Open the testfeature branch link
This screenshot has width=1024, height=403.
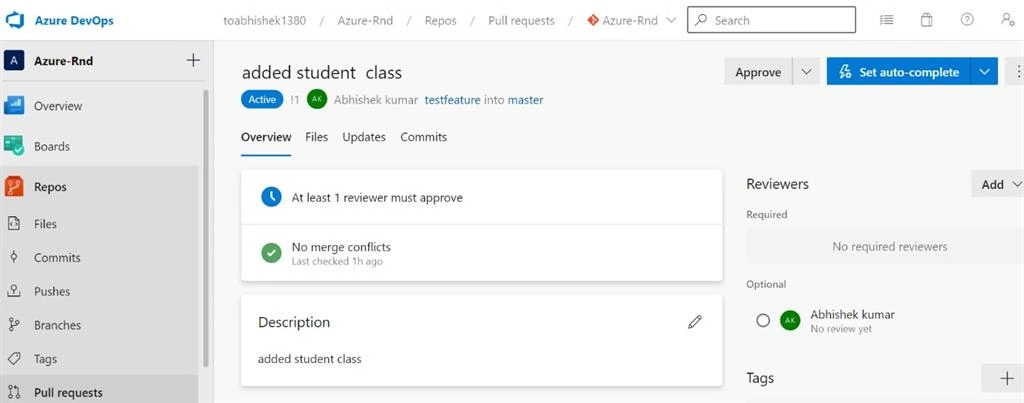click(x=453, y=100)
